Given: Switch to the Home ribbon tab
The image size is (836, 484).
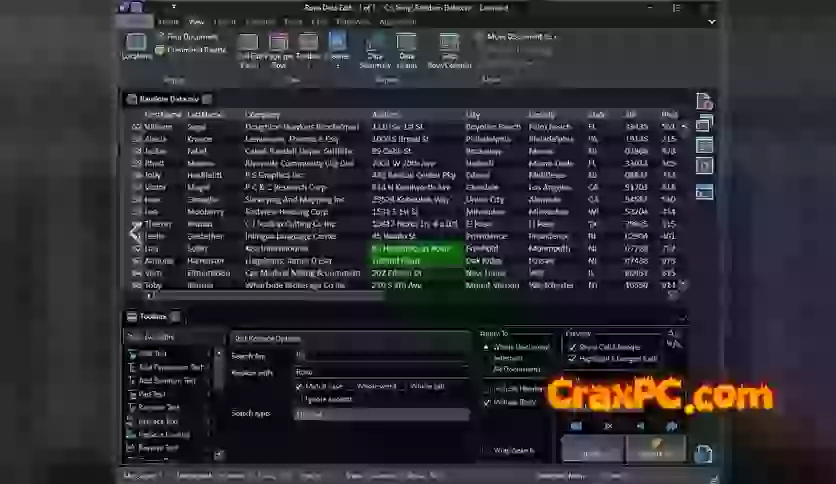Looking at the screenshot, I should pos(168,21).
